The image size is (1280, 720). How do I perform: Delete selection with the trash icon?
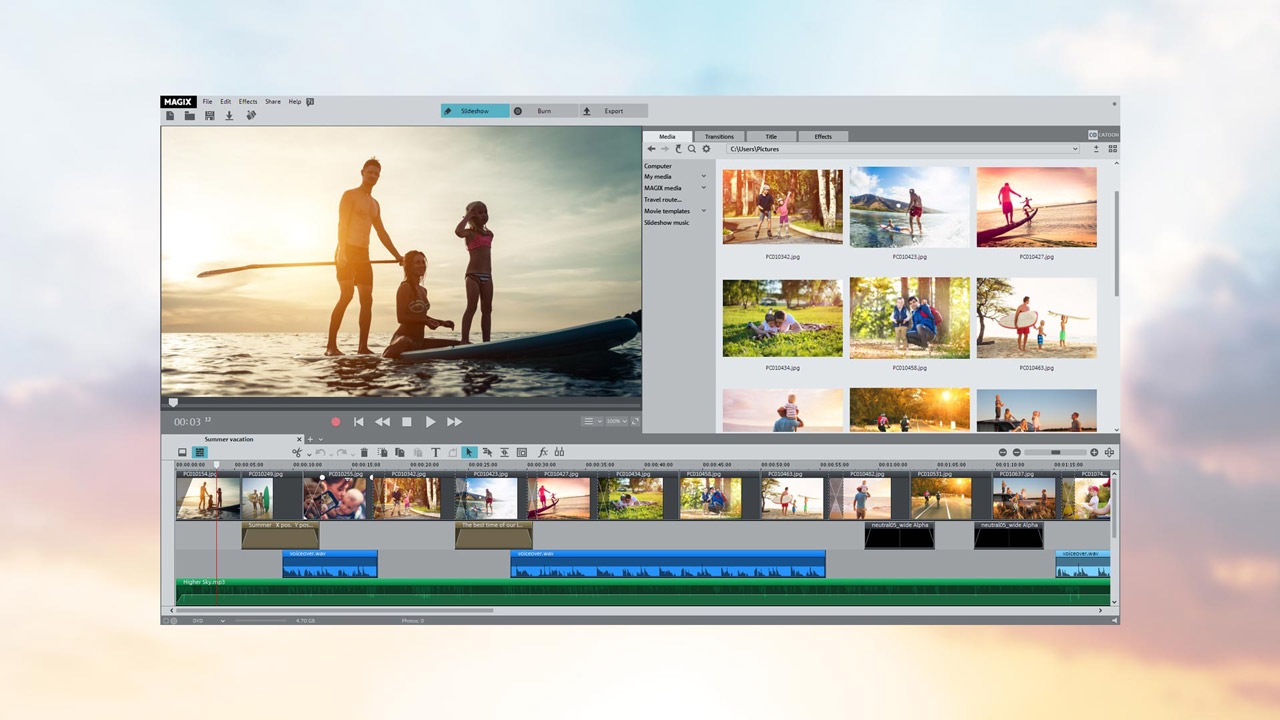pos(364,453)
